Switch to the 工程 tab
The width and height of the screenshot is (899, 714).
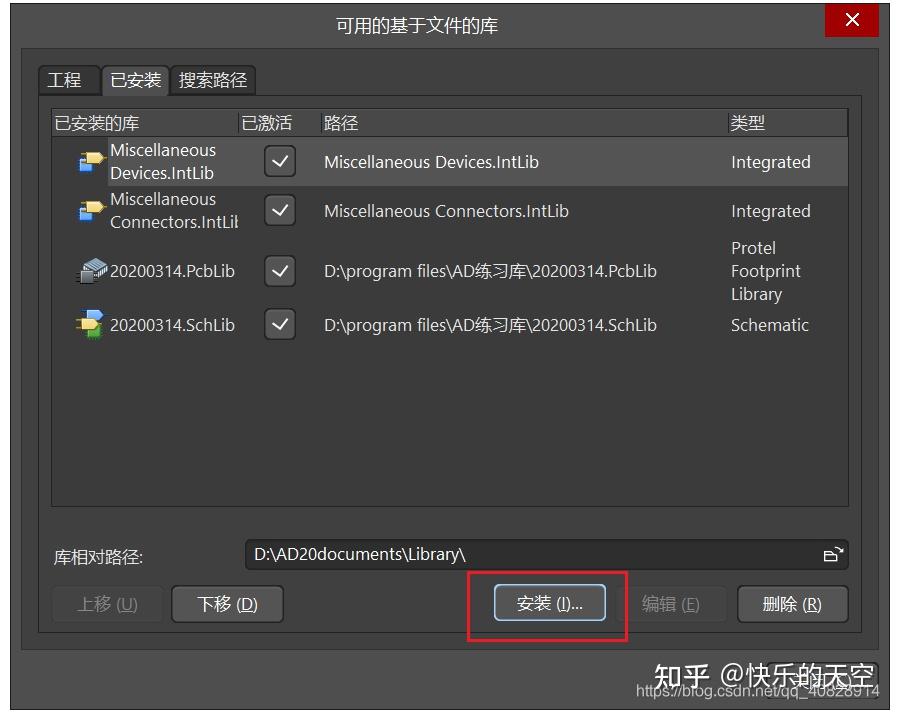[x=67, y=80]
